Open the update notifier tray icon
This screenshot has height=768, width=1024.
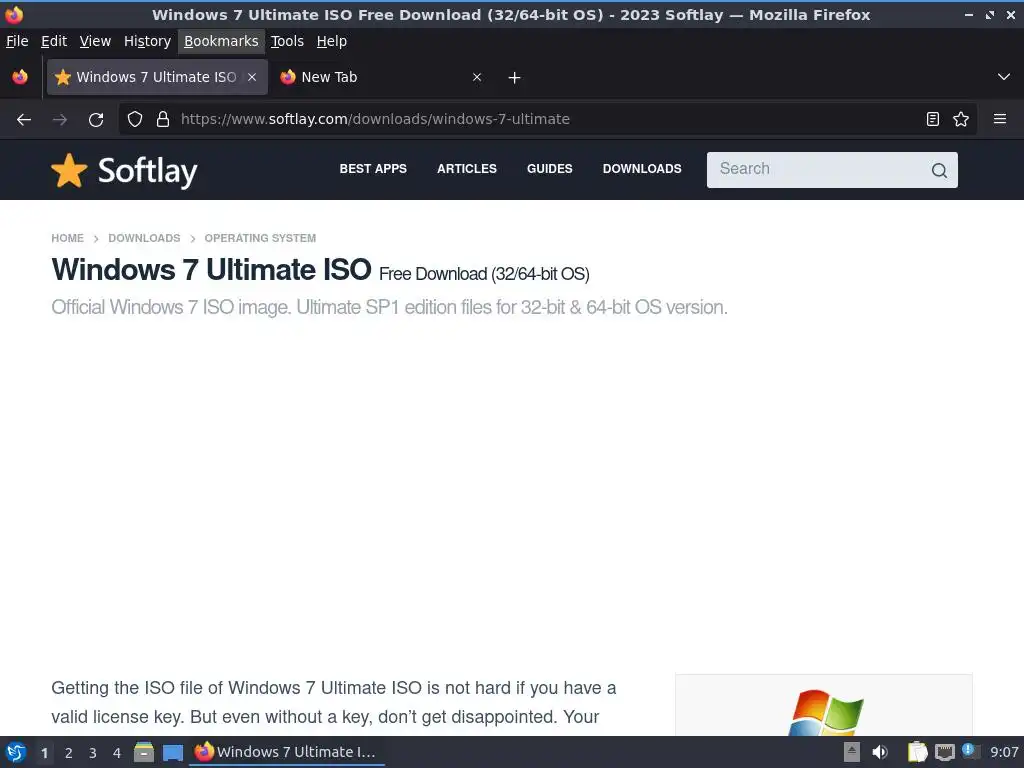click(970, 751)
